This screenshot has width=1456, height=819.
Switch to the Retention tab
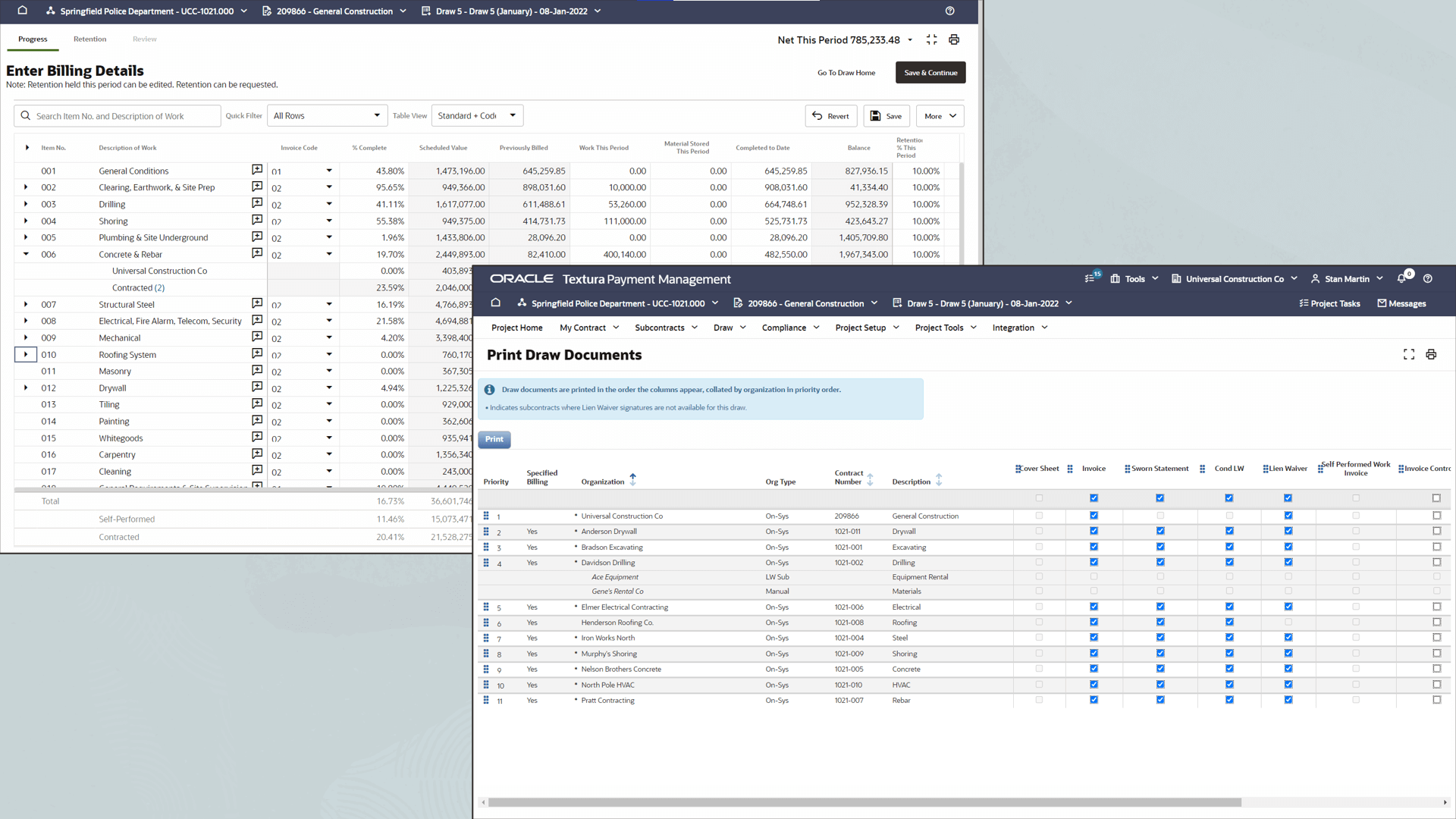89,39
